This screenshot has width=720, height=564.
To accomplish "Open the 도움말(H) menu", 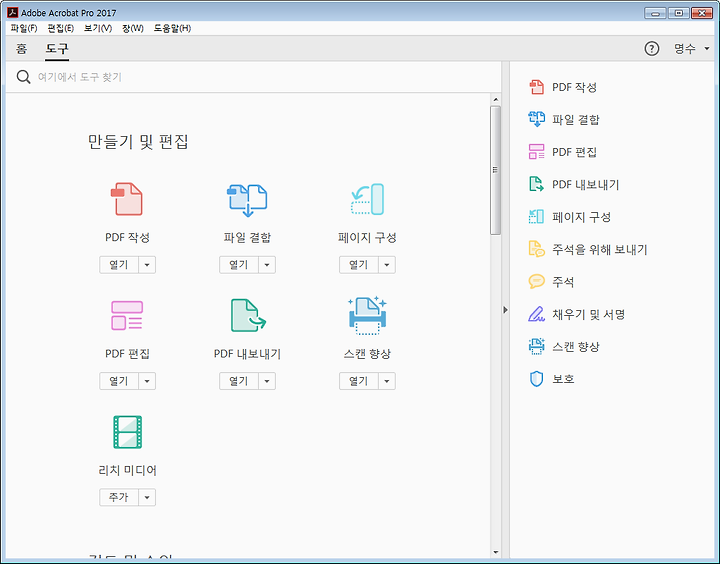I will tap(172, 28).
